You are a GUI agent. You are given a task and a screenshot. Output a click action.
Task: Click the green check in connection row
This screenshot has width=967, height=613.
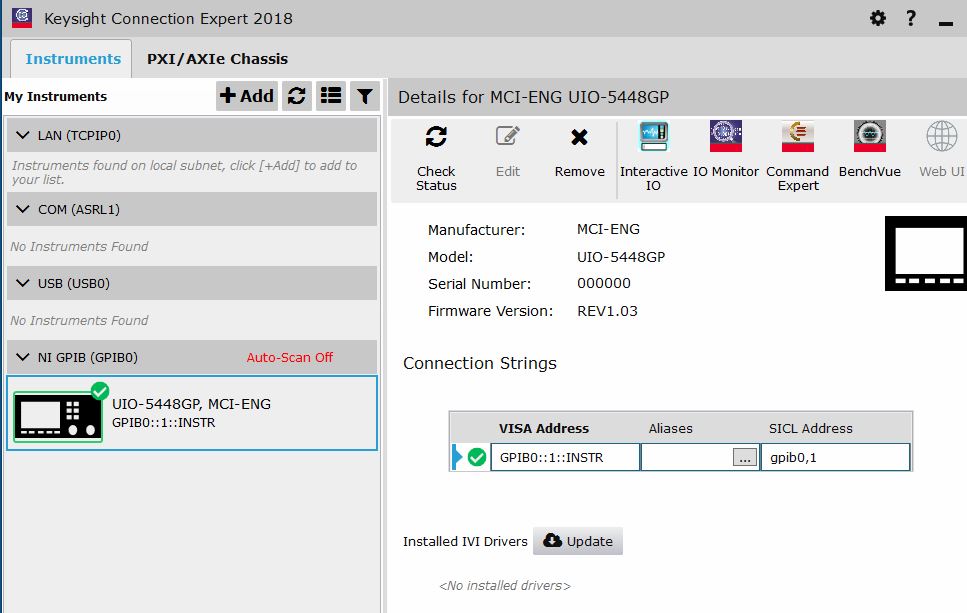click(x=477, y=457)
